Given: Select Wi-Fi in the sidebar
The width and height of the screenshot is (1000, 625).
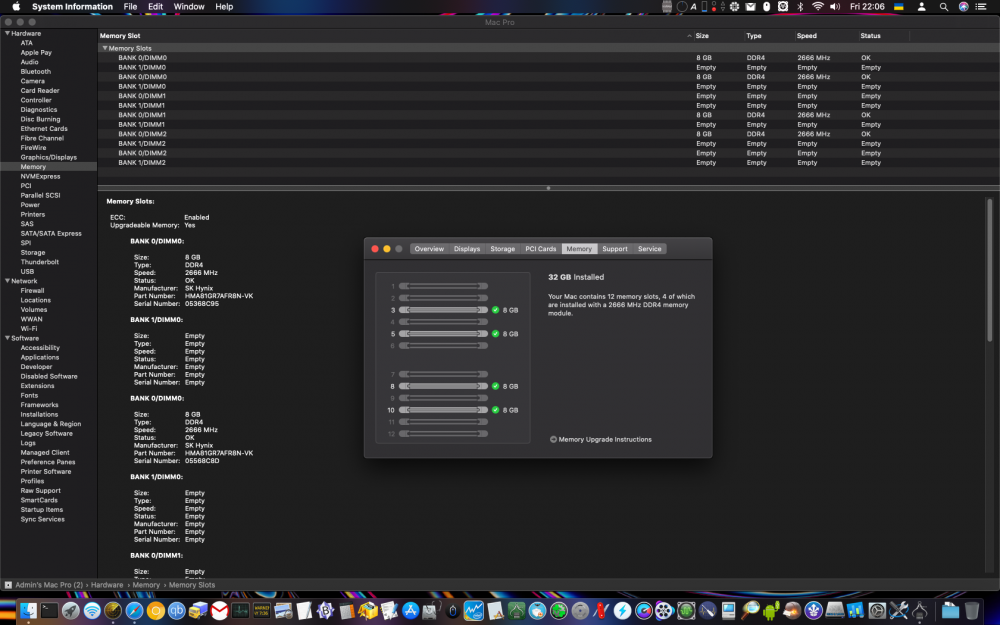Looking at the screenshot, I should click(29, 328).
